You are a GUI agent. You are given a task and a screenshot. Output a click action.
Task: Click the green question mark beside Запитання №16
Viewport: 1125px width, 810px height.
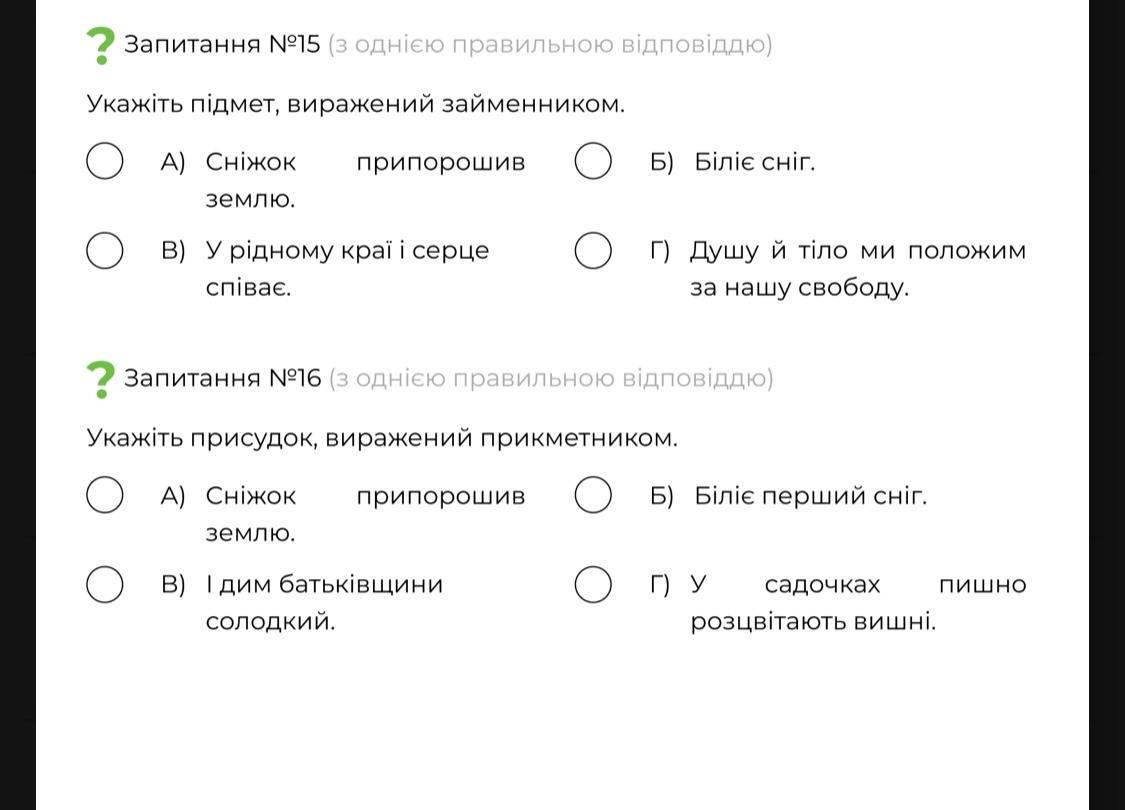[x=100, y=379]
